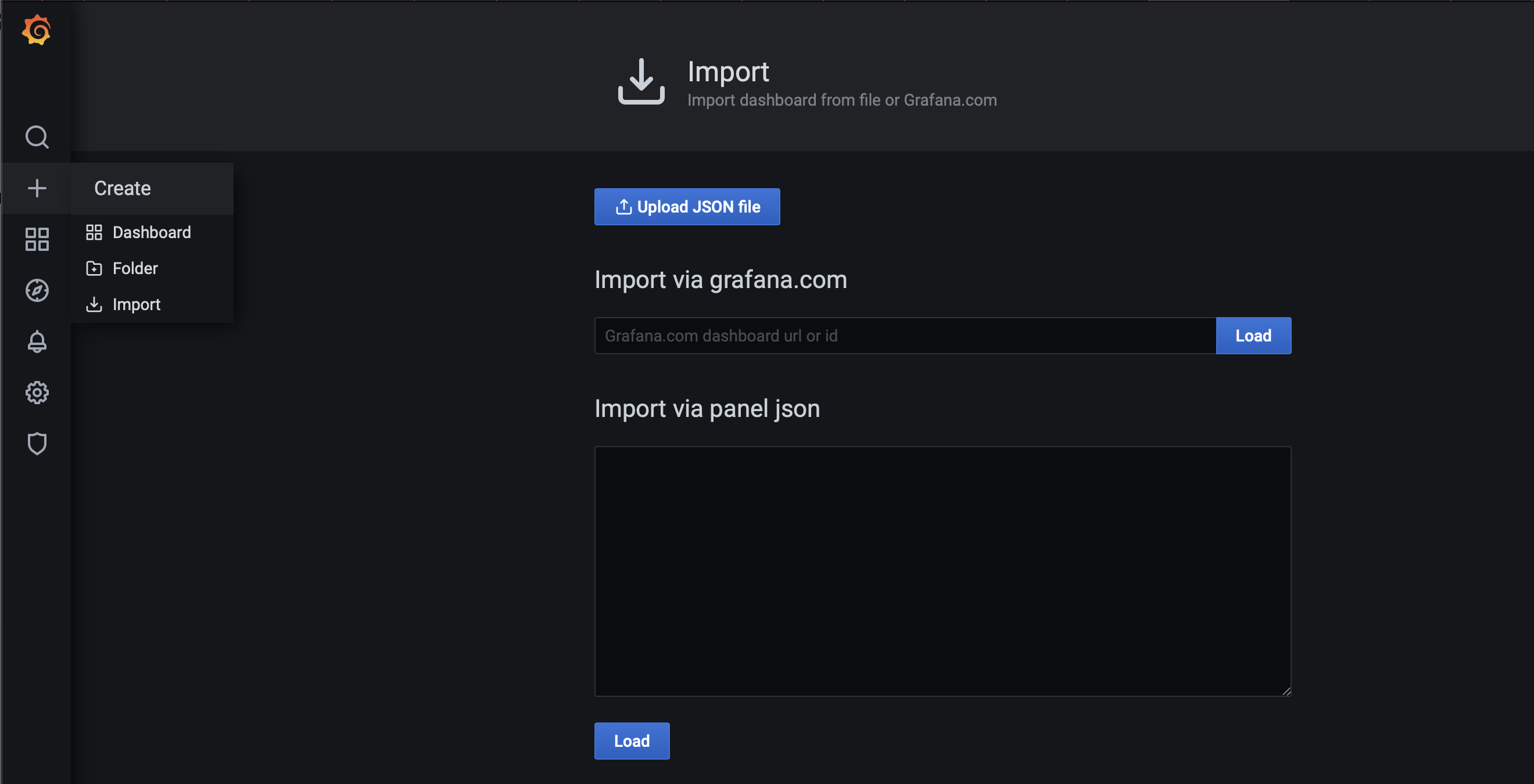
Task: Open the Explore compass icon
Action: (x=37, y=290)
